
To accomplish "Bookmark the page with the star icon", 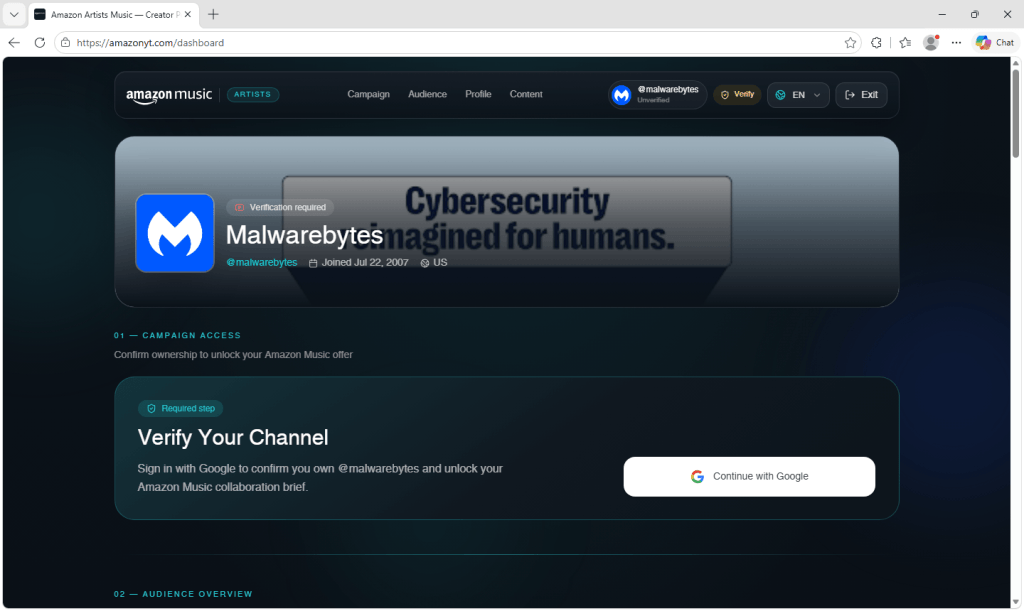I will (x=850, y=42).
